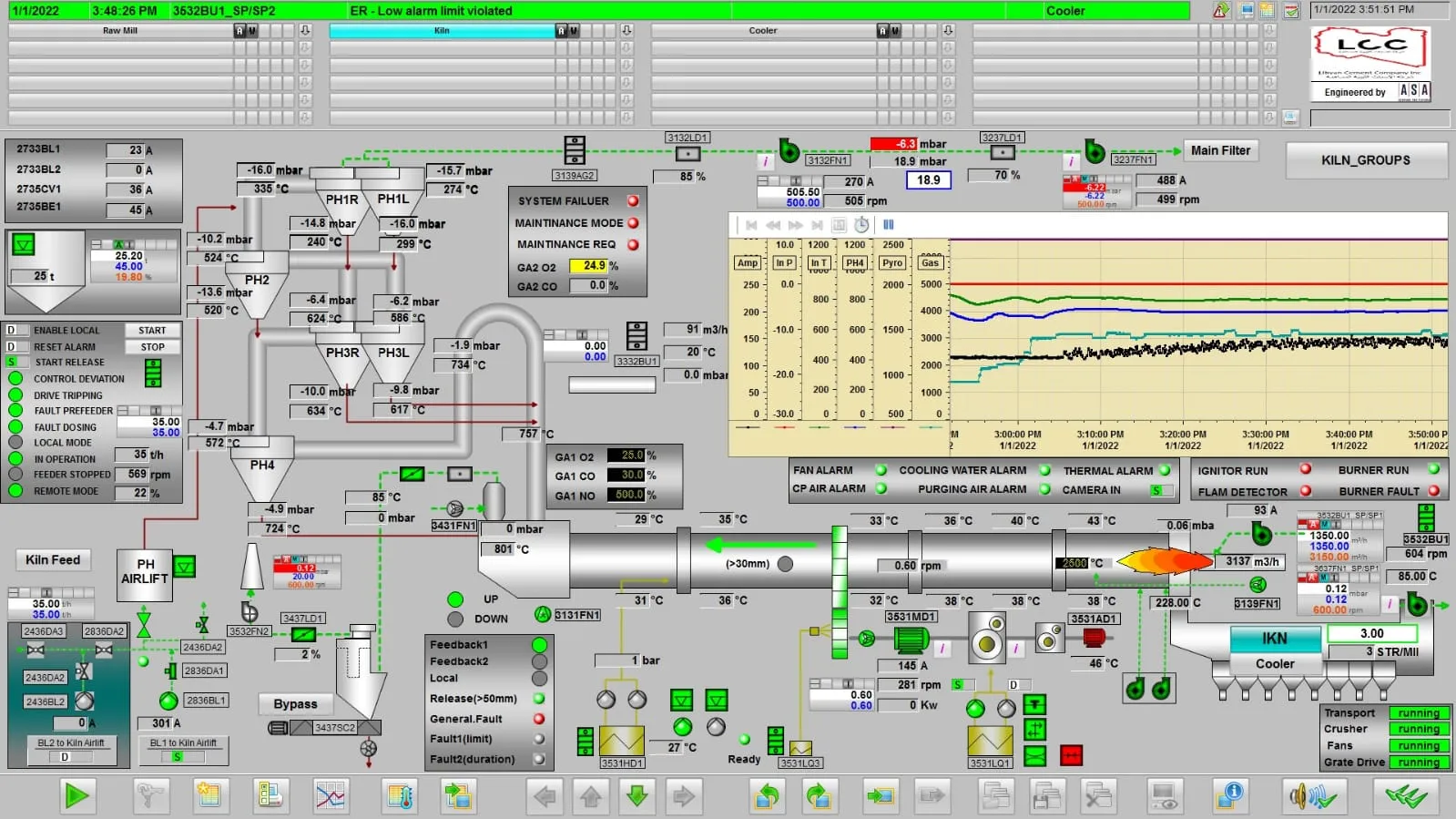Click the STOP button in feeder panel
The image size is (1456, 819).
click(x=152, y=347)
